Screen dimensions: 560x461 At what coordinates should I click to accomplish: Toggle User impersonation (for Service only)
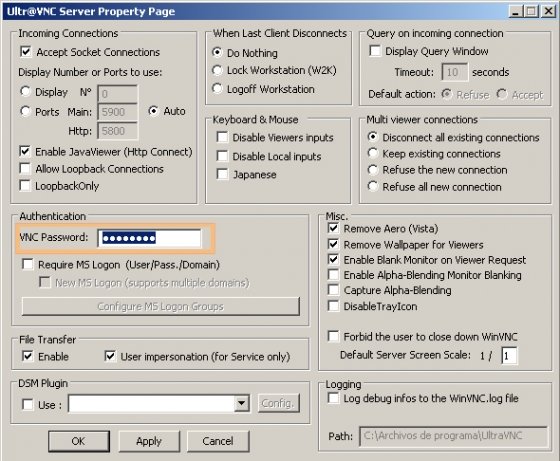pyautogui.click(x=110, y=356)
